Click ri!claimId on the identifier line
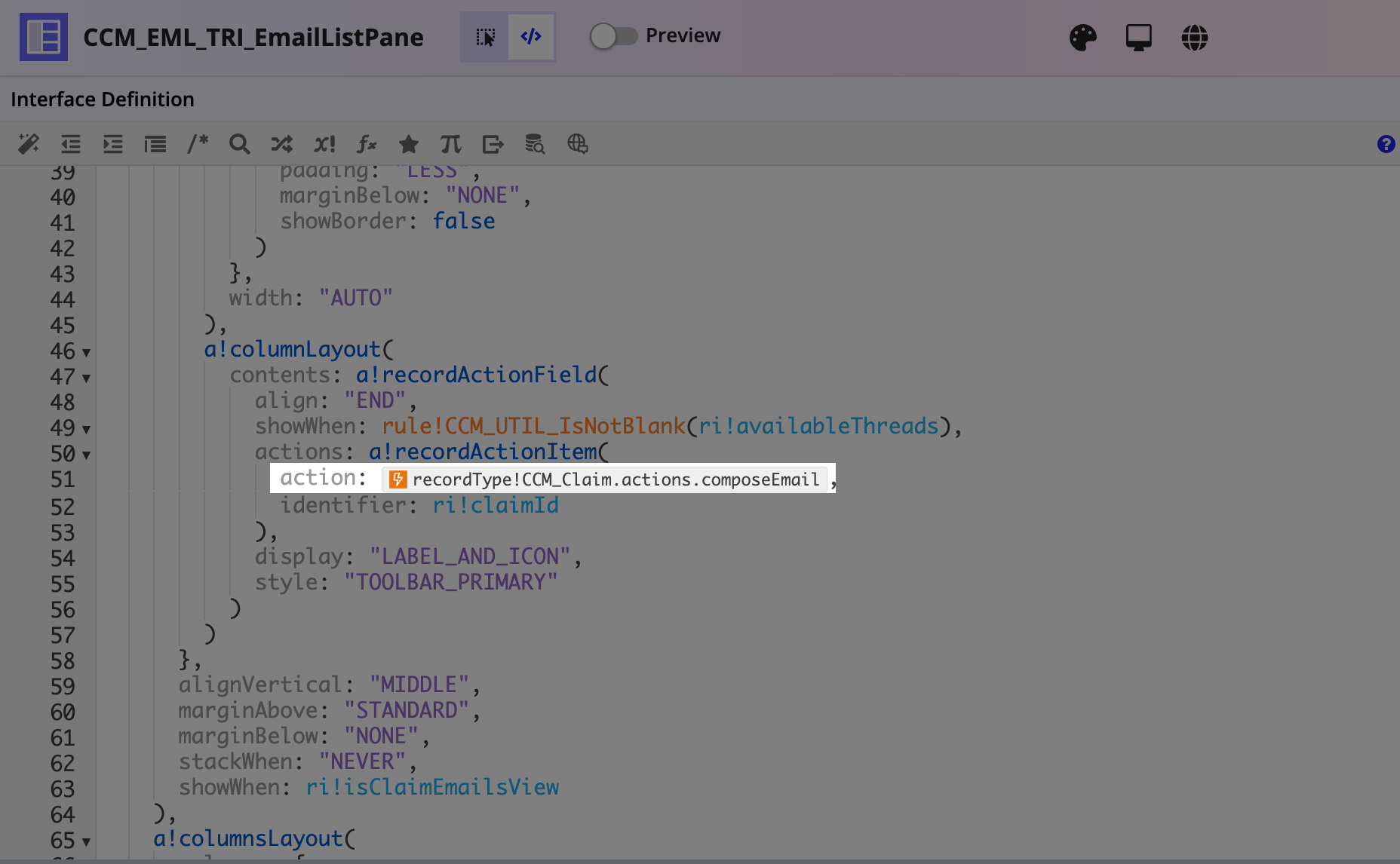This screenshot has height=864, width=1400. pos(496,505)
